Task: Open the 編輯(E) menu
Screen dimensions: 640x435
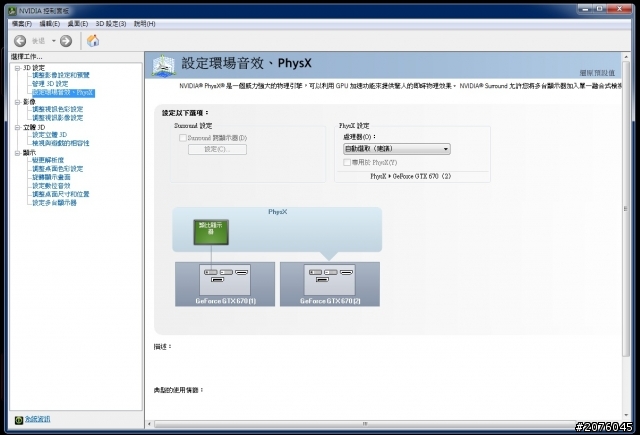Action: point(49,24)
